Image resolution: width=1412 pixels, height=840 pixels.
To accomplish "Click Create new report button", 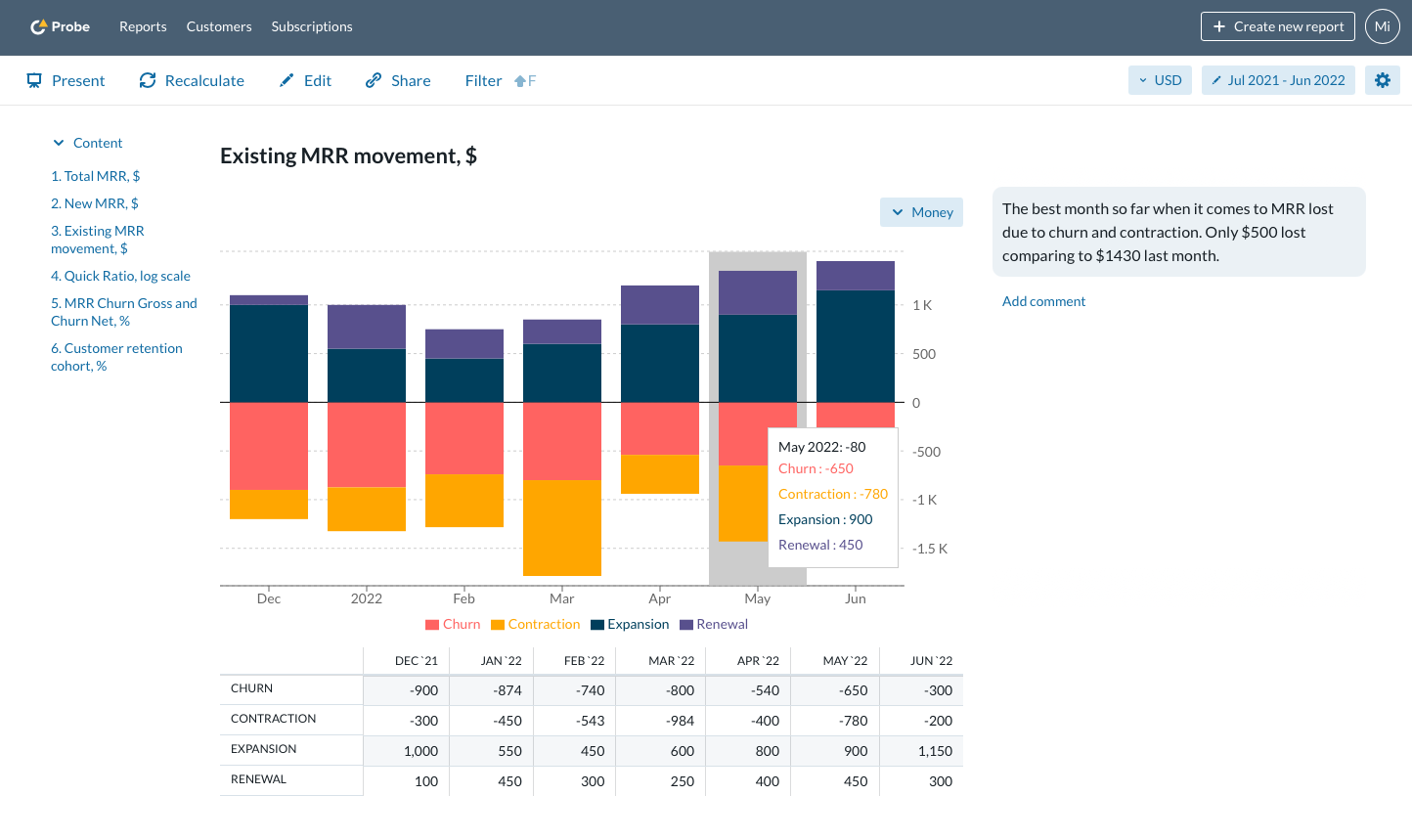I will [x=1277, y=26].
